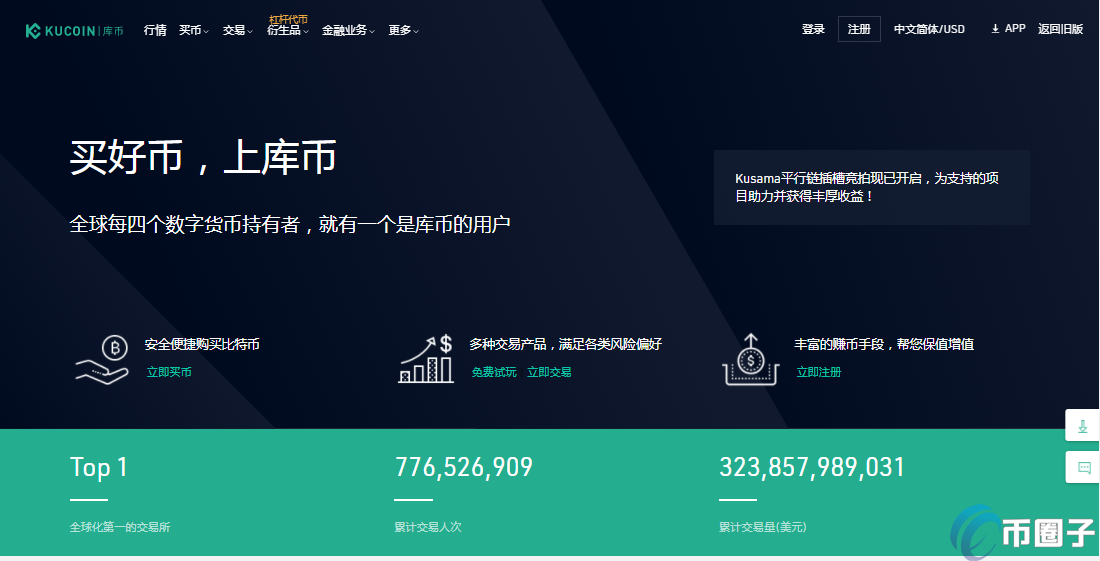The height and width of the screenshot is (561, 1100).
Task: Click the 免费试玩 link
Action: 494,372
